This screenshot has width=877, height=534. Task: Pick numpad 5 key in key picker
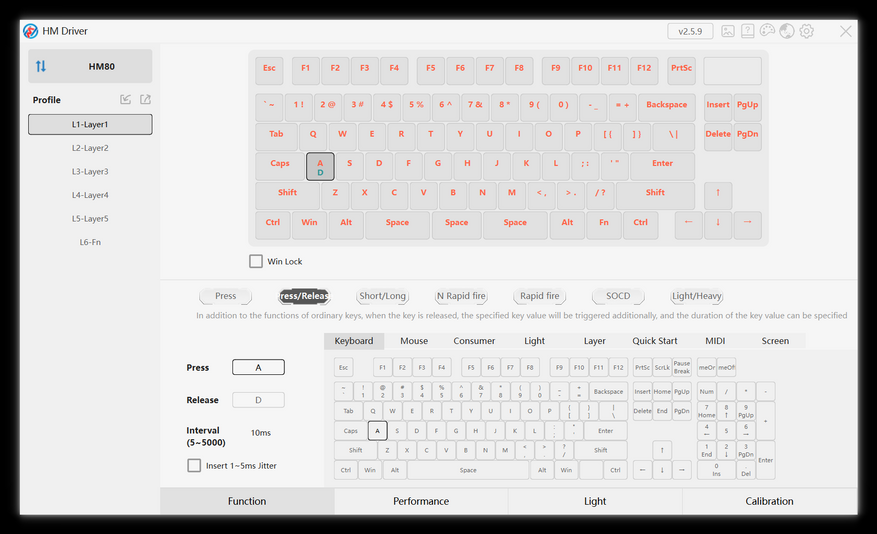pos(726,431)
